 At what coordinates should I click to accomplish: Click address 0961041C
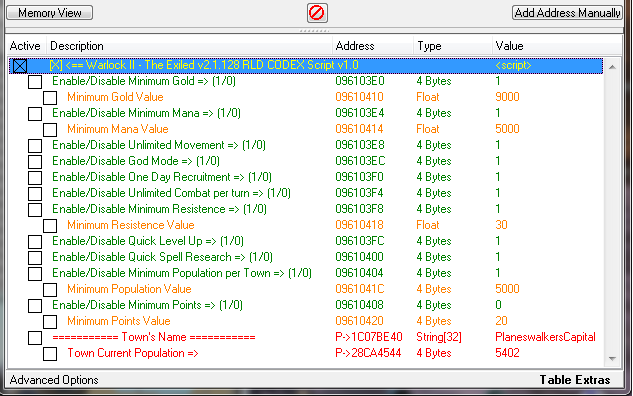tap(360, 289)
